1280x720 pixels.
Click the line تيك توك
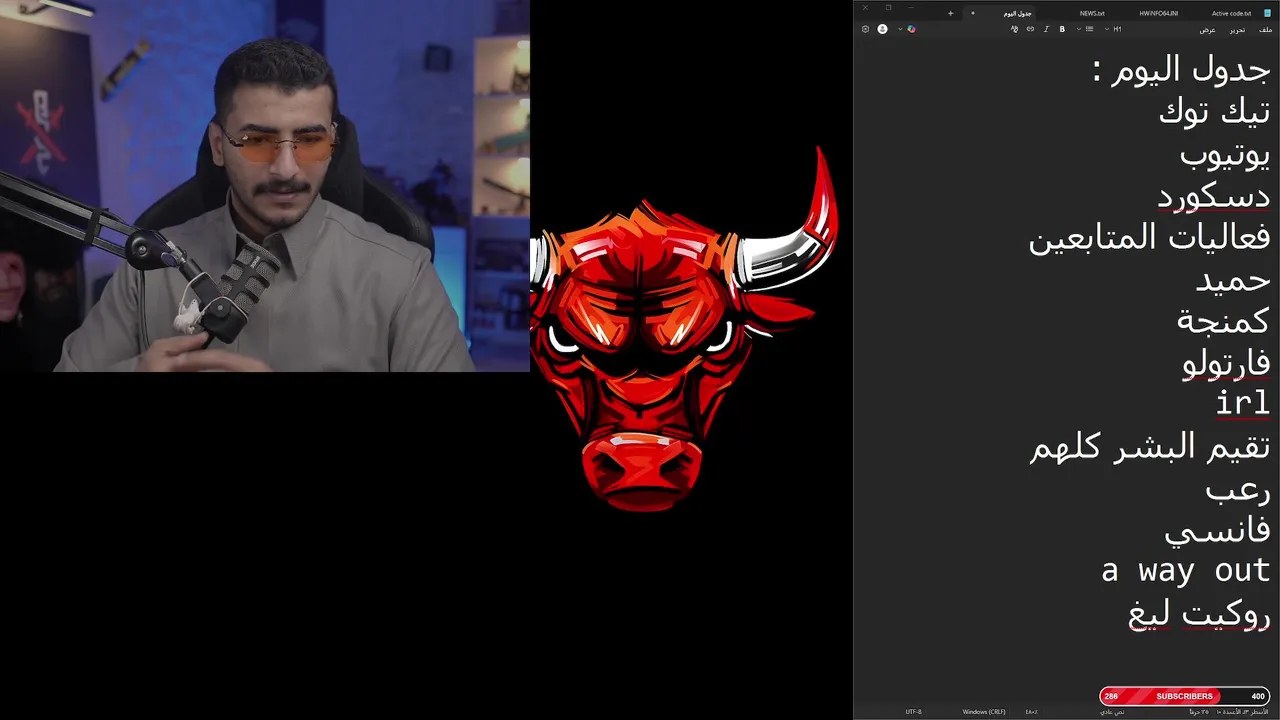pos(1214,111)
